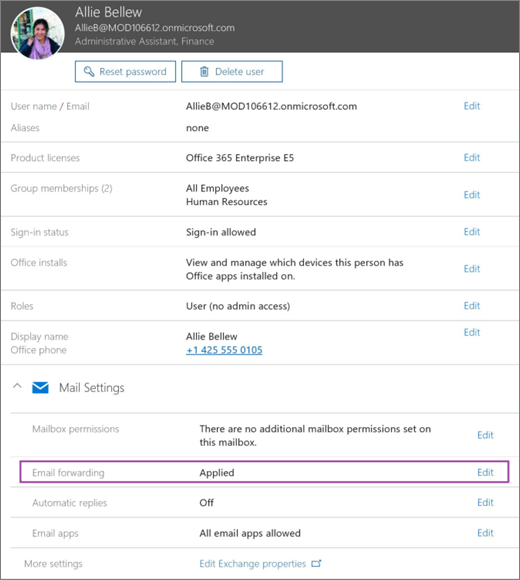Click the 'Human Resources' group text
This screenshot has height=580, width=520.
click(x=226, y=202)
